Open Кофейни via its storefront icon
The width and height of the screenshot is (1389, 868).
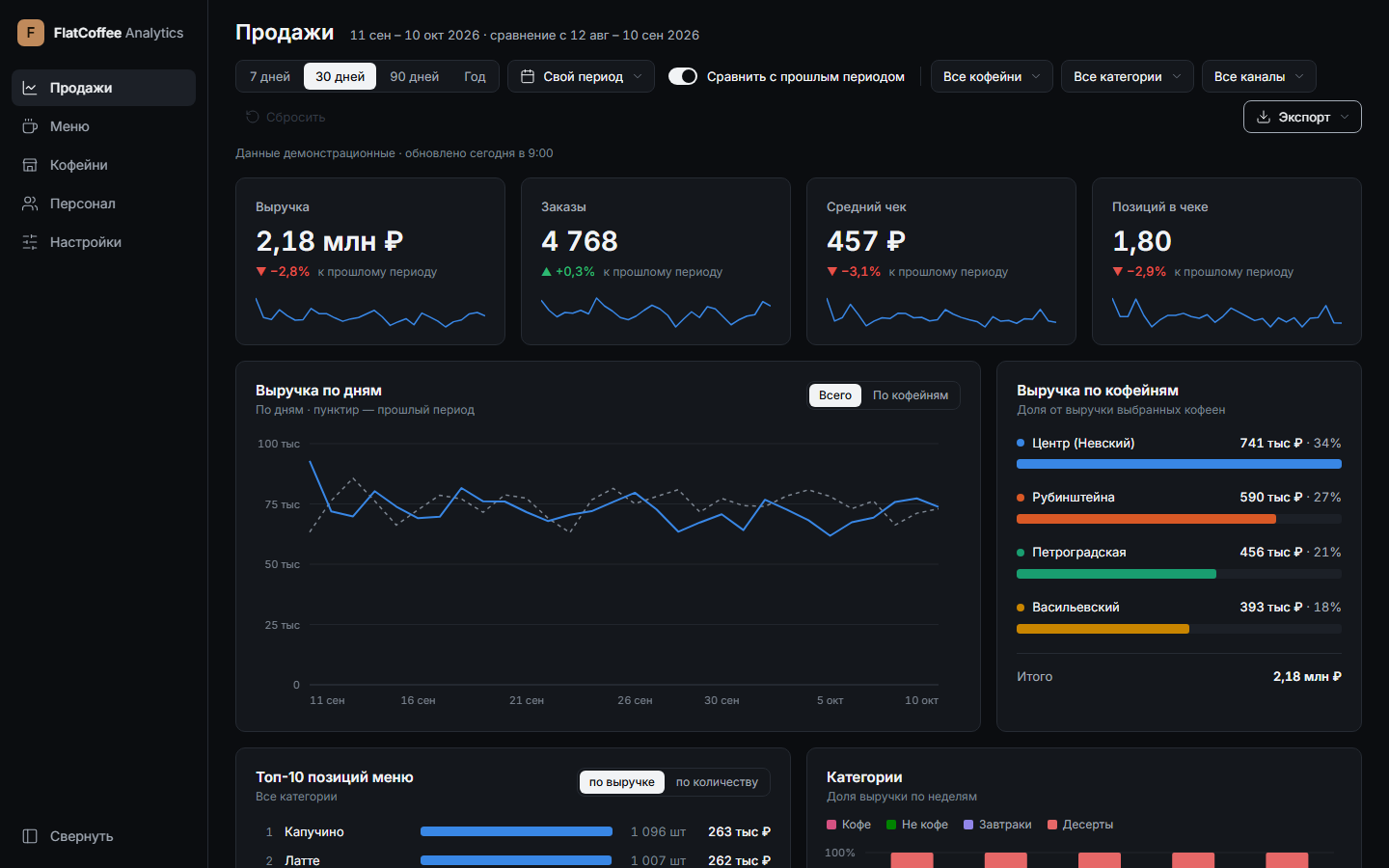(x=30, y=165)
